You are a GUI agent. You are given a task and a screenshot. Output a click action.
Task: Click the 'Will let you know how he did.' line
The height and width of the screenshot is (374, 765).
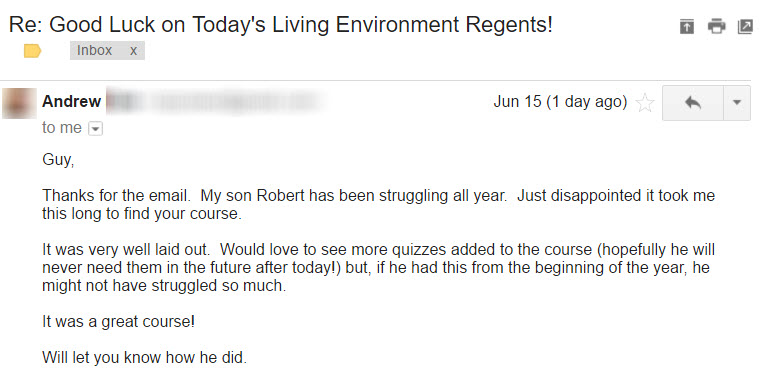tap(144, 357)
